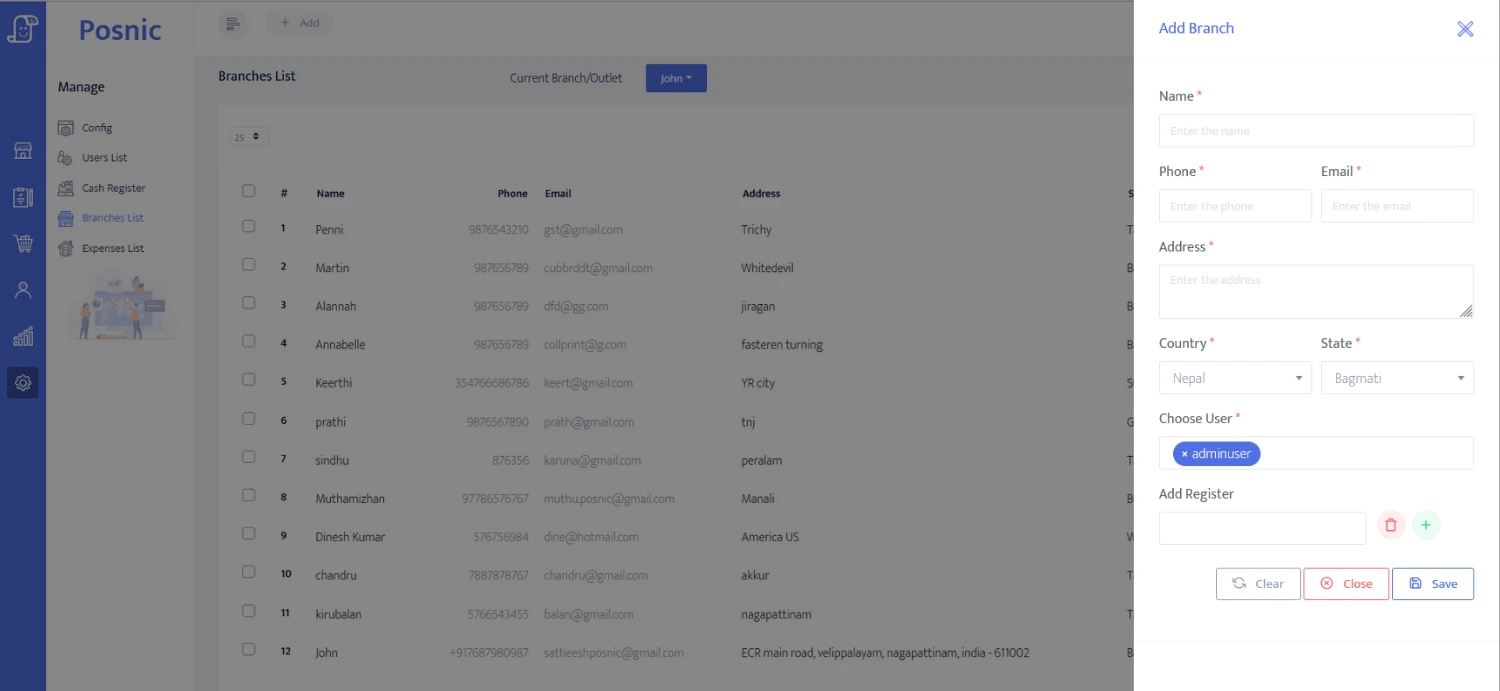Go to Cash Register in Manage menu
This screenshot has width=1500, height=691.
[113, 188]
